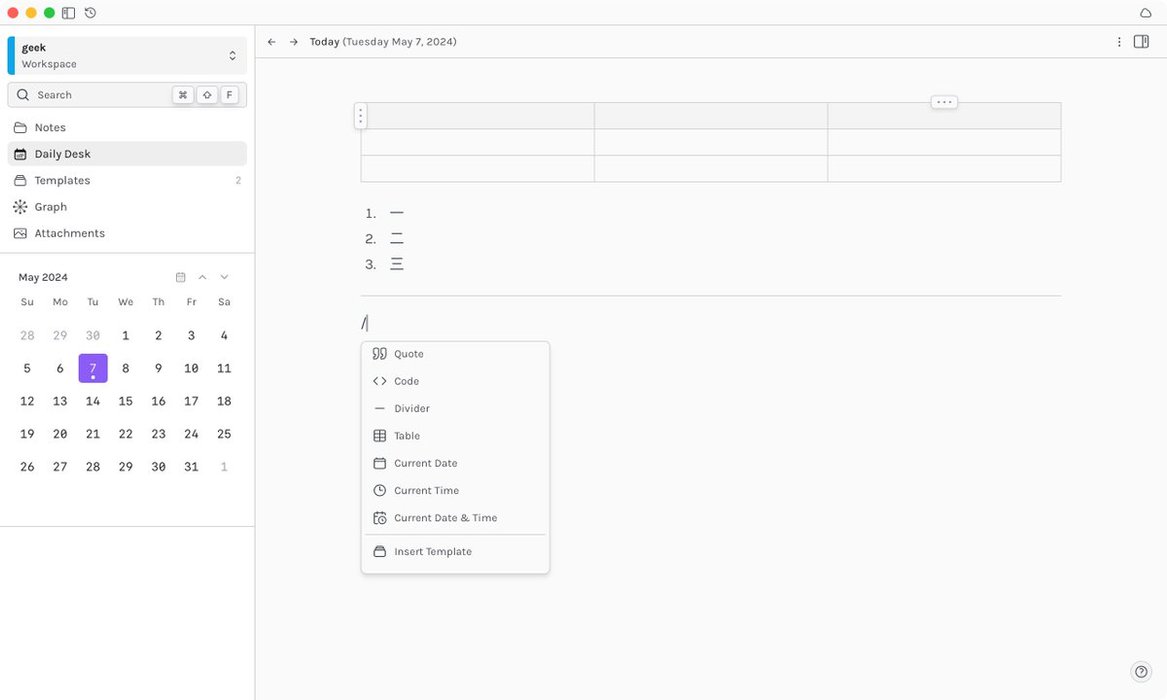This screenshot has height=700, width=1167.
Task: Toggle the right side panel
Action: (1141, 42)
